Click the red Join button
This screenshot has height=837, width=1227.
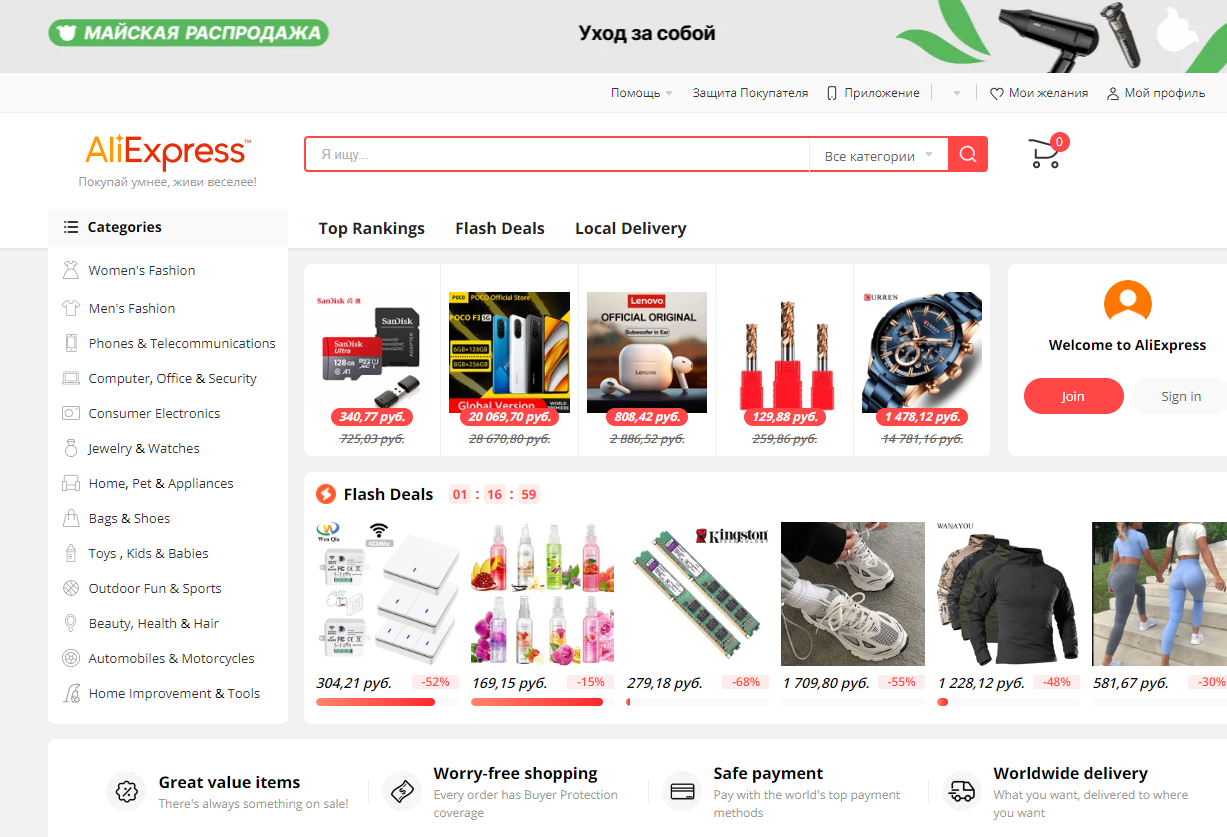coord(1073,396)
